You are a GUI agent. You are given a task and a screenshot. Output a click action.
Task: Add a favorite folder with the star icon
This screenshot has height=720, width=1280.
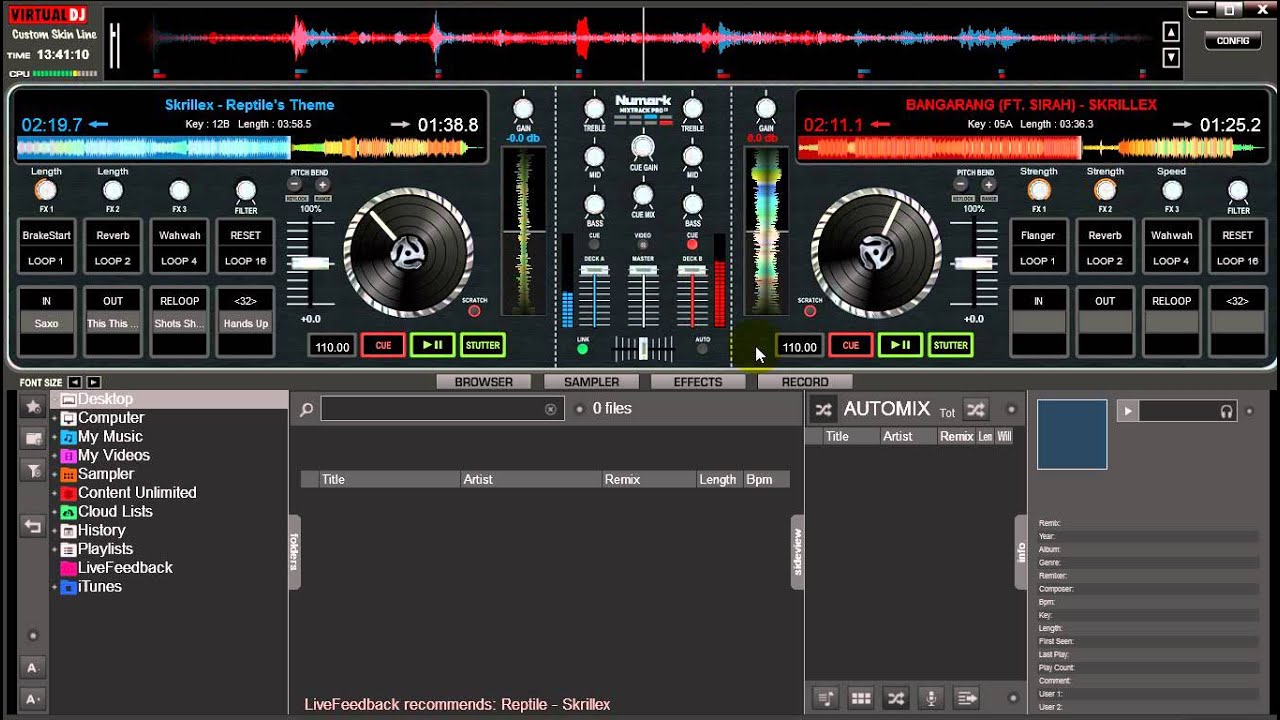click(33, 407)
